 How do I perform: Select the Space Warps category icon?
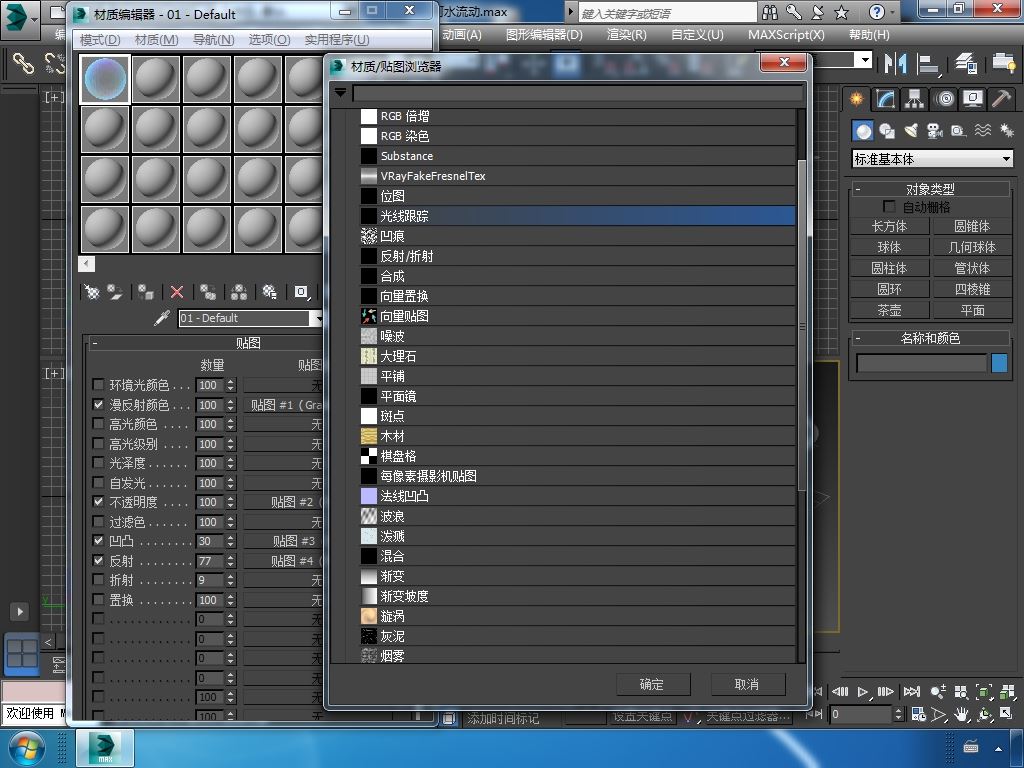[982, 131]
